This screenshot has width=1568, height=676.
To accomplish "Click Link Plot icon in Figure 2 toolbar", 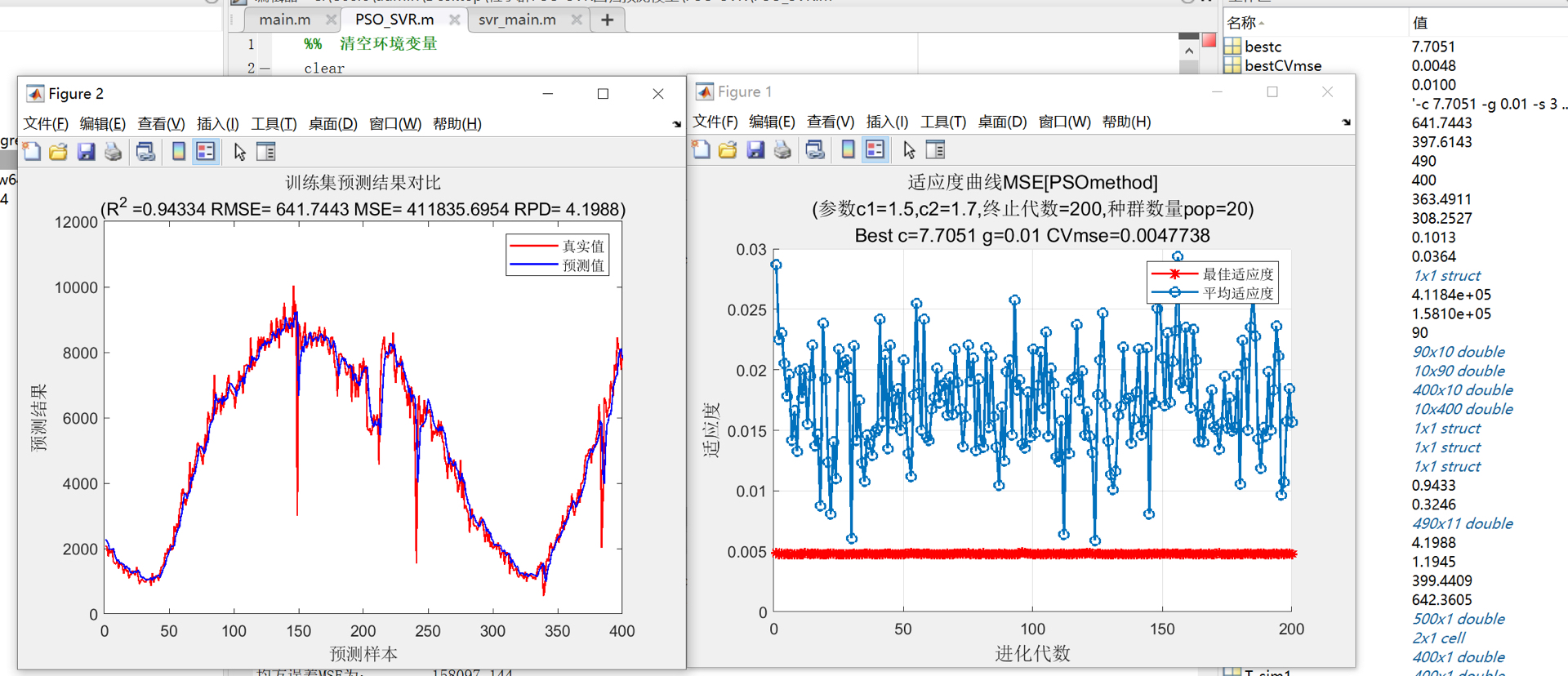I will coord(145,151).
